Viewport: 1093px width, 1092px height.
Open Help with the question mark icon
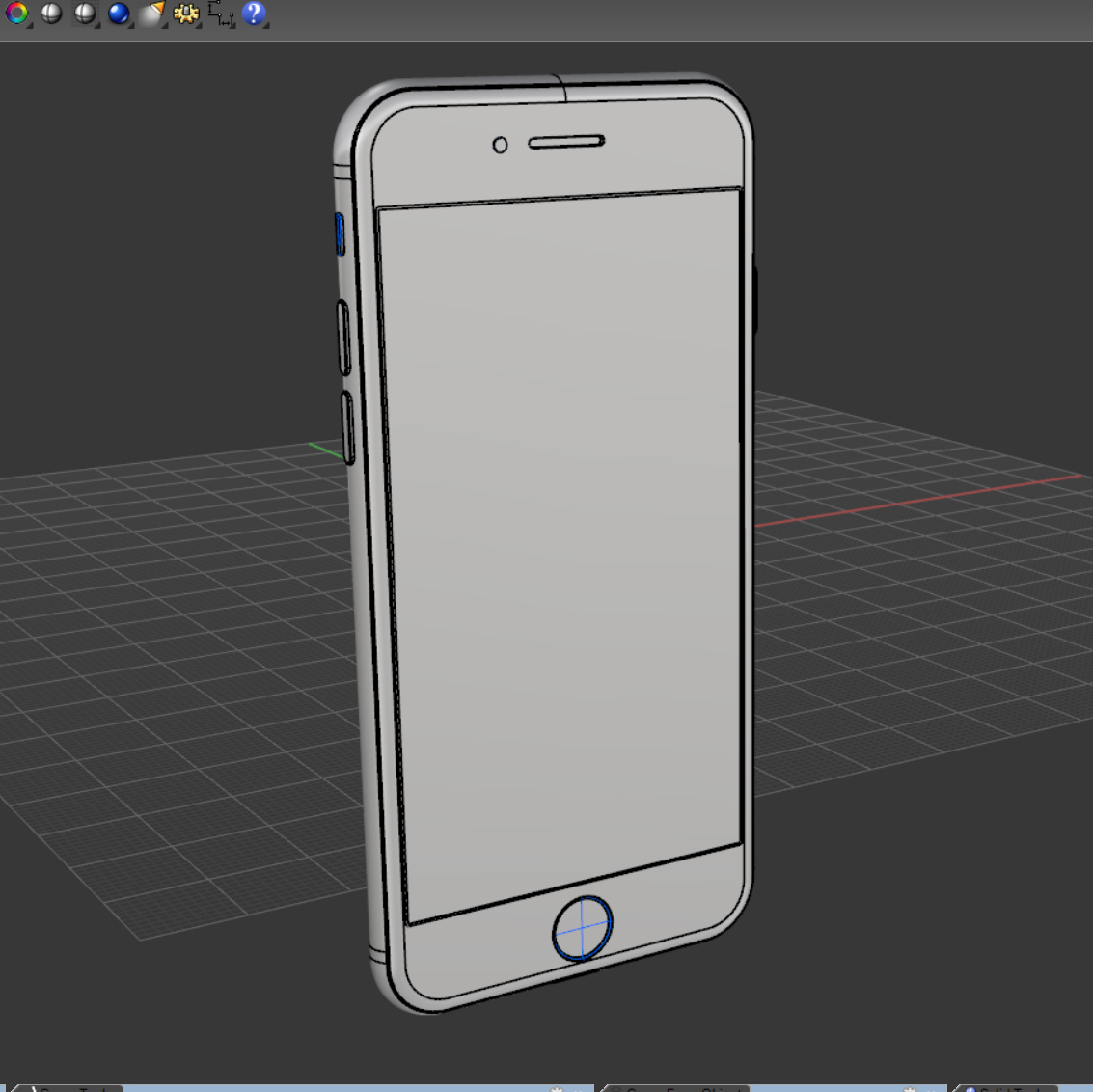point(254,13)
